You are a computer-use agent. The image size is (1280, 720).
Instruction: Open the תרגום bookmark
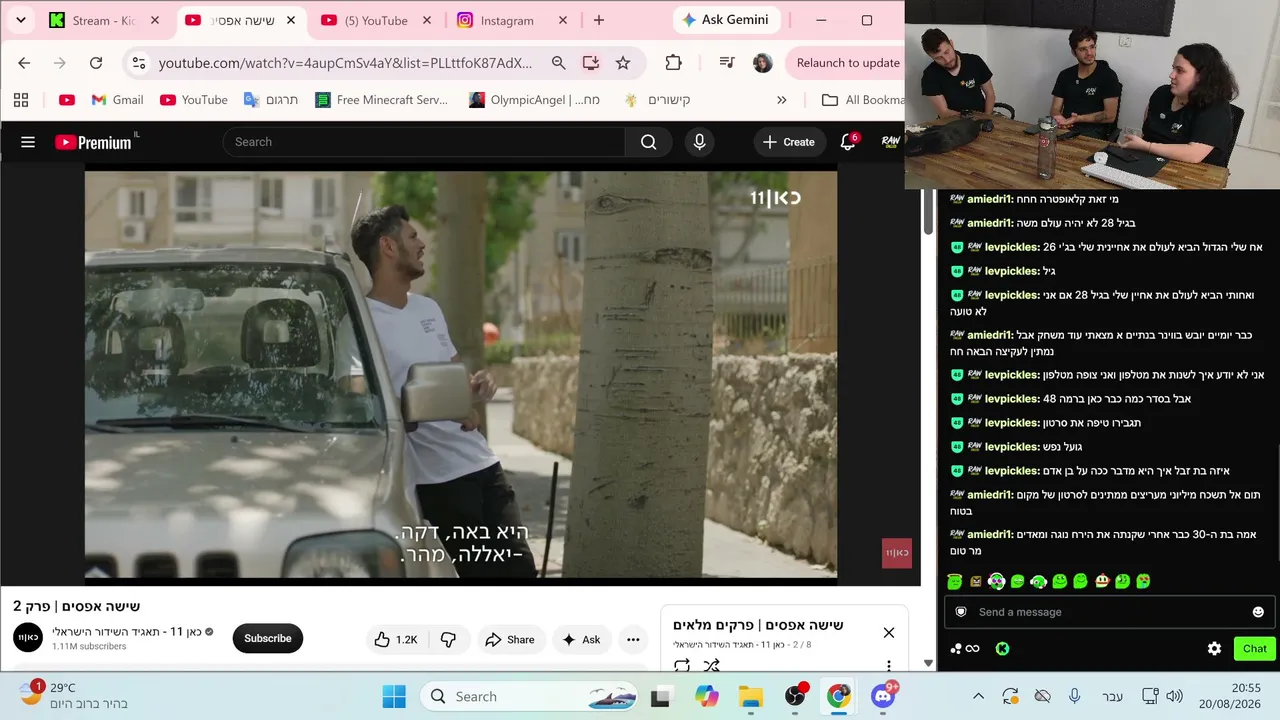pos(271,100)
